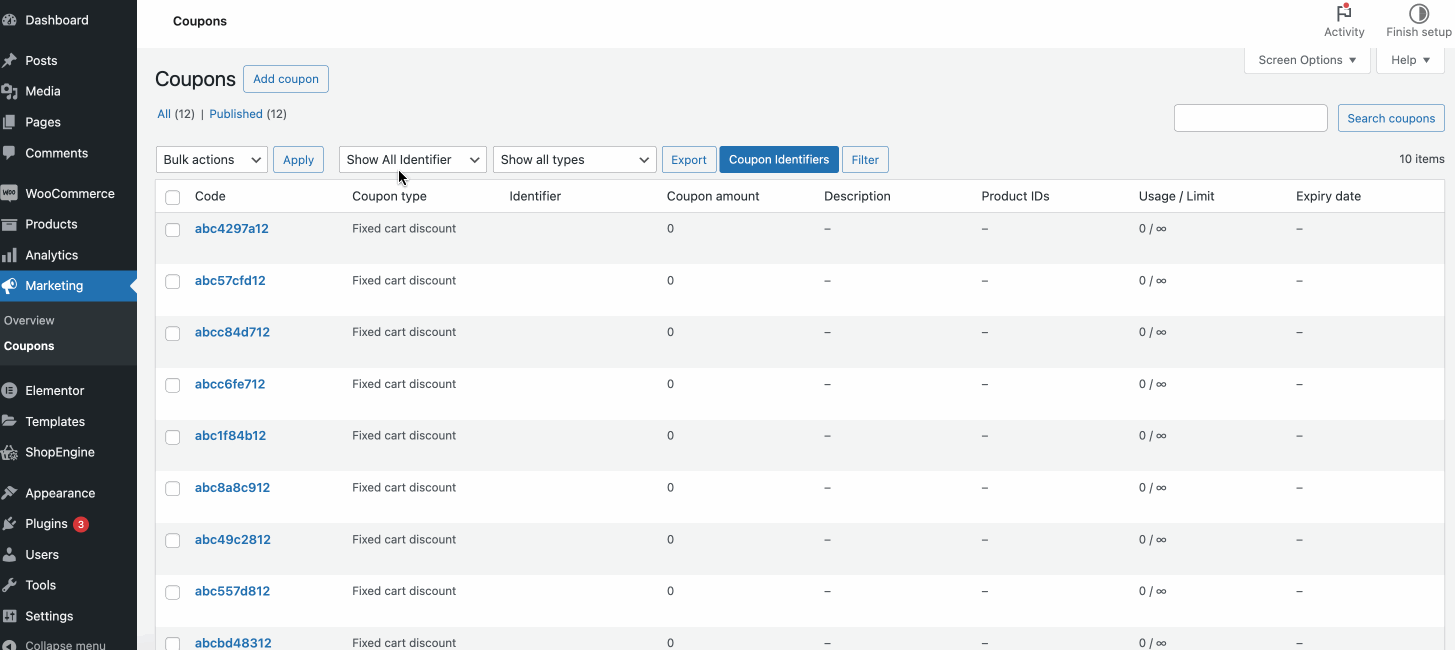Open the Show All Identifier dropdown
Viewport: 1455px width, 650px height.
[413, 160]
